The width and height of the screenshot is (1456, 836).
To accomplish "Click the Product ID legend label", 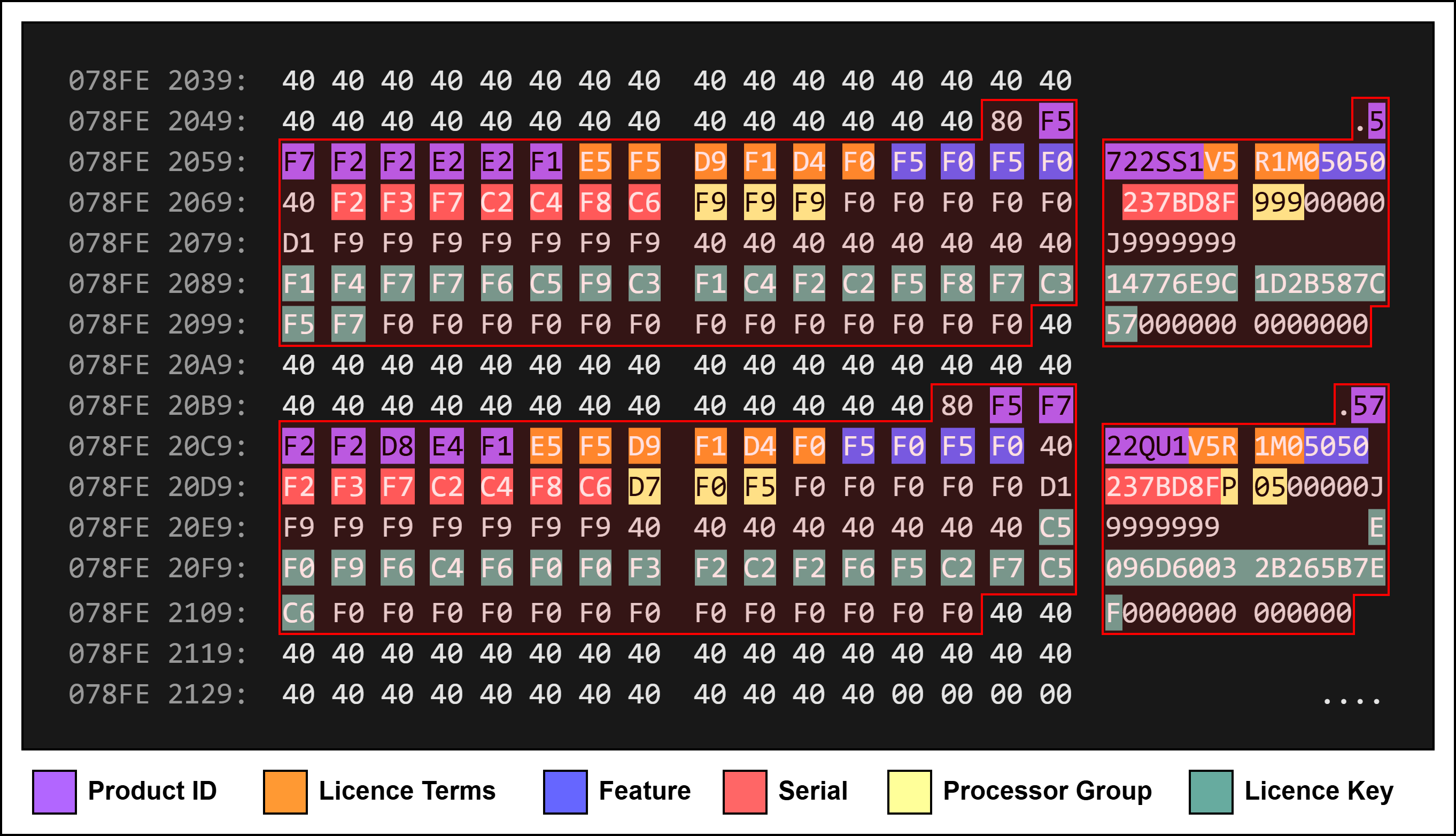I will (x=152, y=791).
